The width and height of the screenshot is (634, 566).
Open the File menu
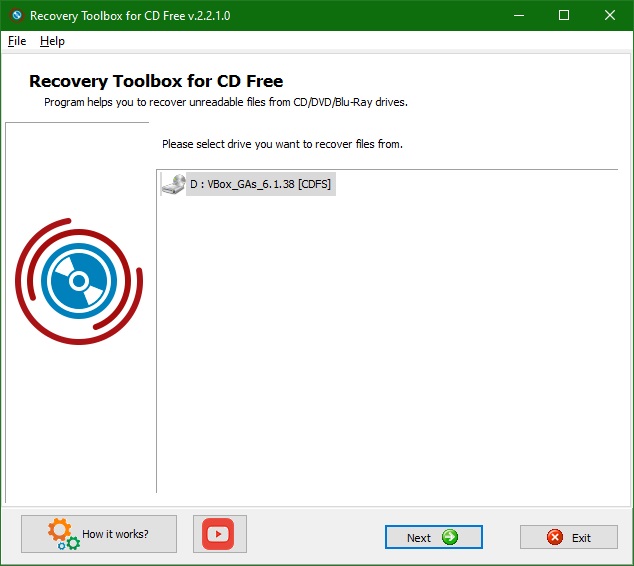click(17, 41)
